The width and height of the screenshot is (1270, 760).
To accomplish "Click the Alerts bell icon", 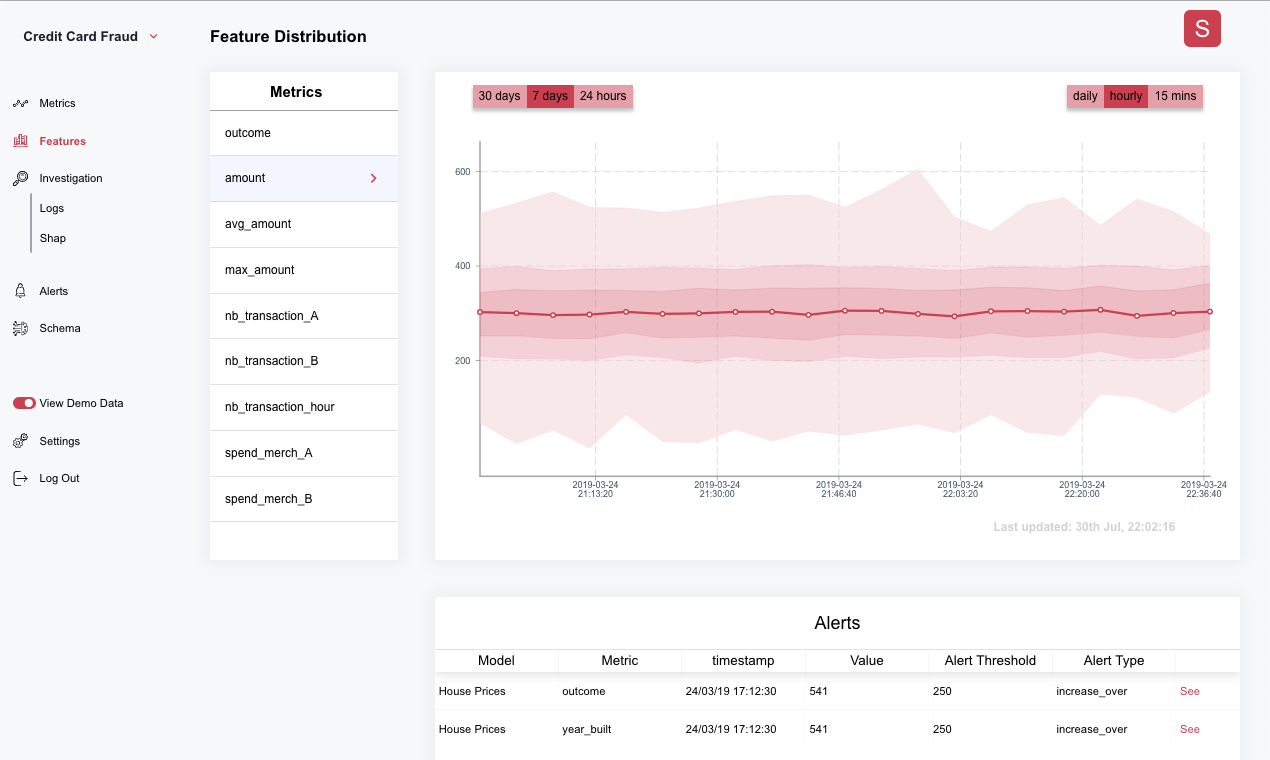I will click(x=20, y=291).
